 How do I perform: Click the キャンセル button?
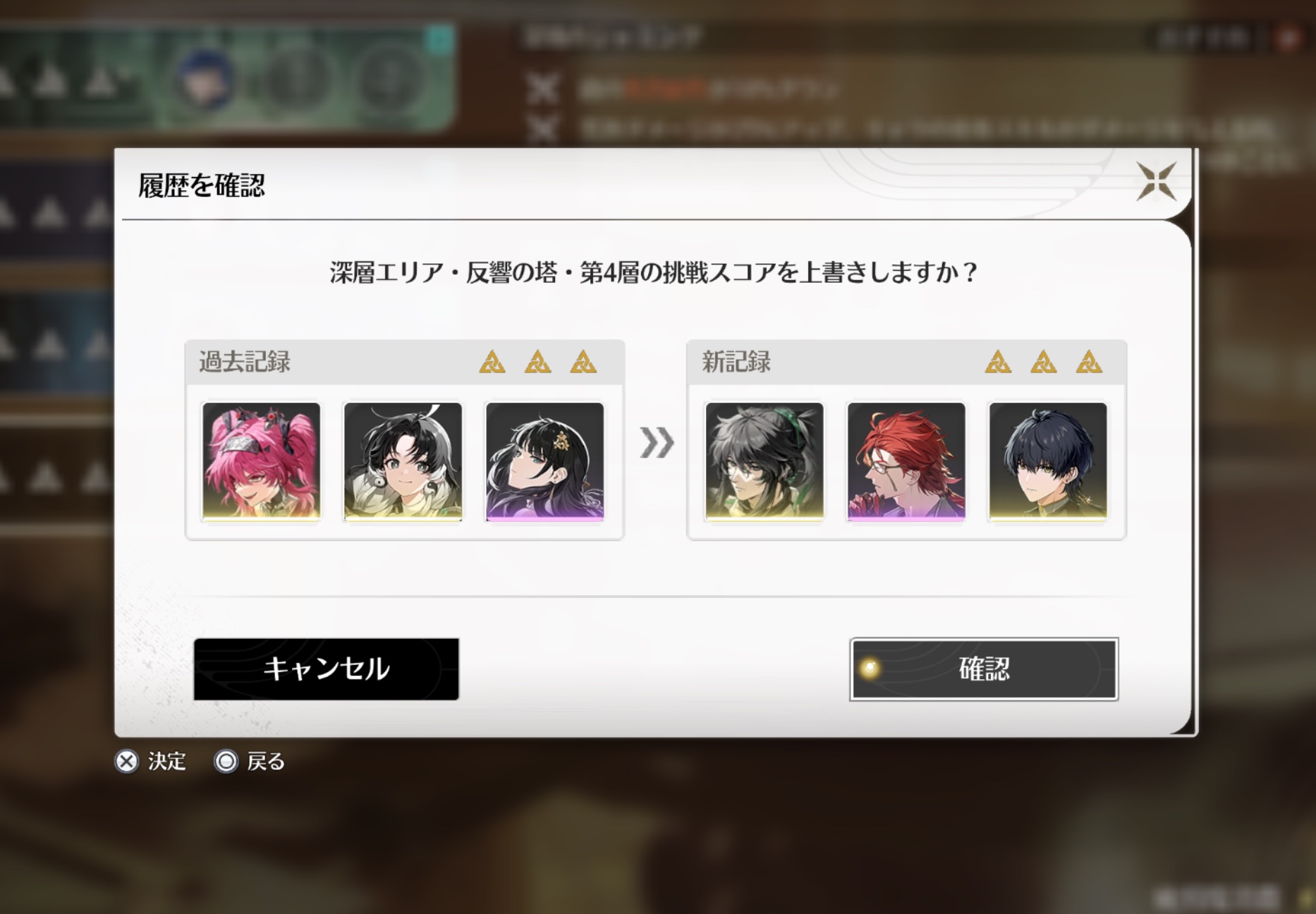coord(327,669)
